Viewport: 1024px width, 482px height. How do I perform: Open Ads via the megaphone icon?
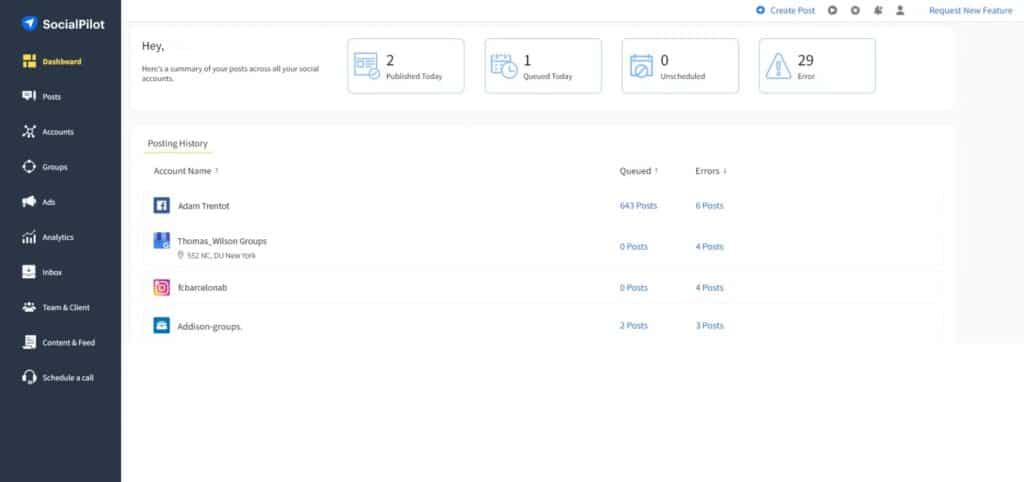pyautogui.click(x=29, y=202)
